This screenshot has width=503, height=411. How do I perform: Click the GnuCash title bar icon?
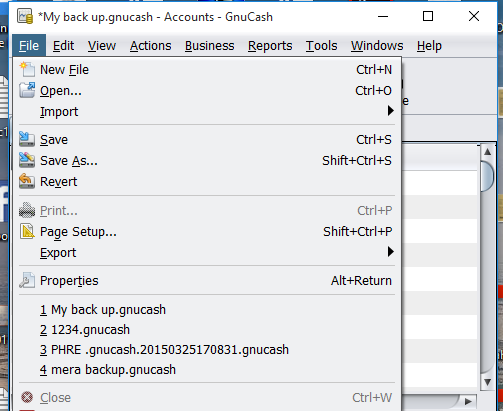click(x=25, y=17)
